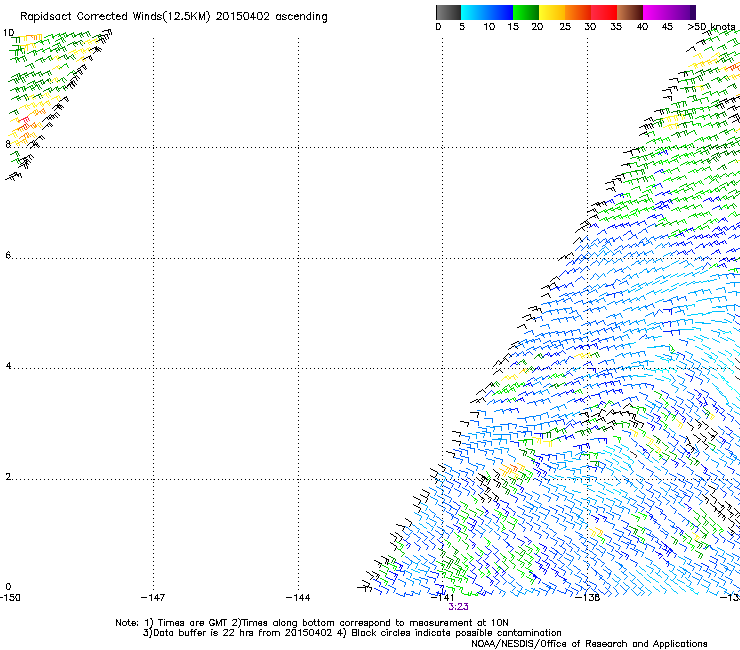Screen dimensions: 740x650
Task: Click the latitude label '4' on left axis
Action: pyautogui.click(x=8, y=366)
